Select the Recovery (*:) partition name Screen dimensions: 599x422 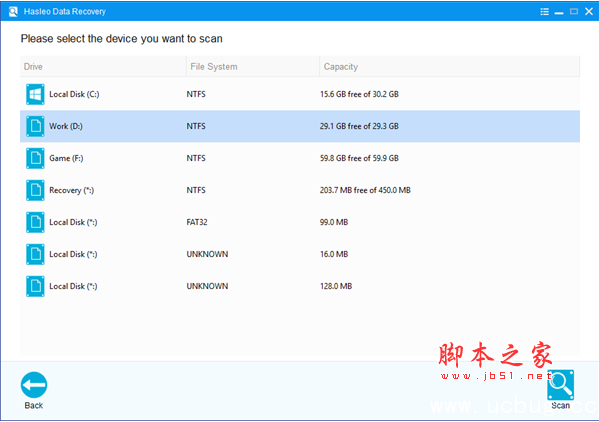click(71, 190)
